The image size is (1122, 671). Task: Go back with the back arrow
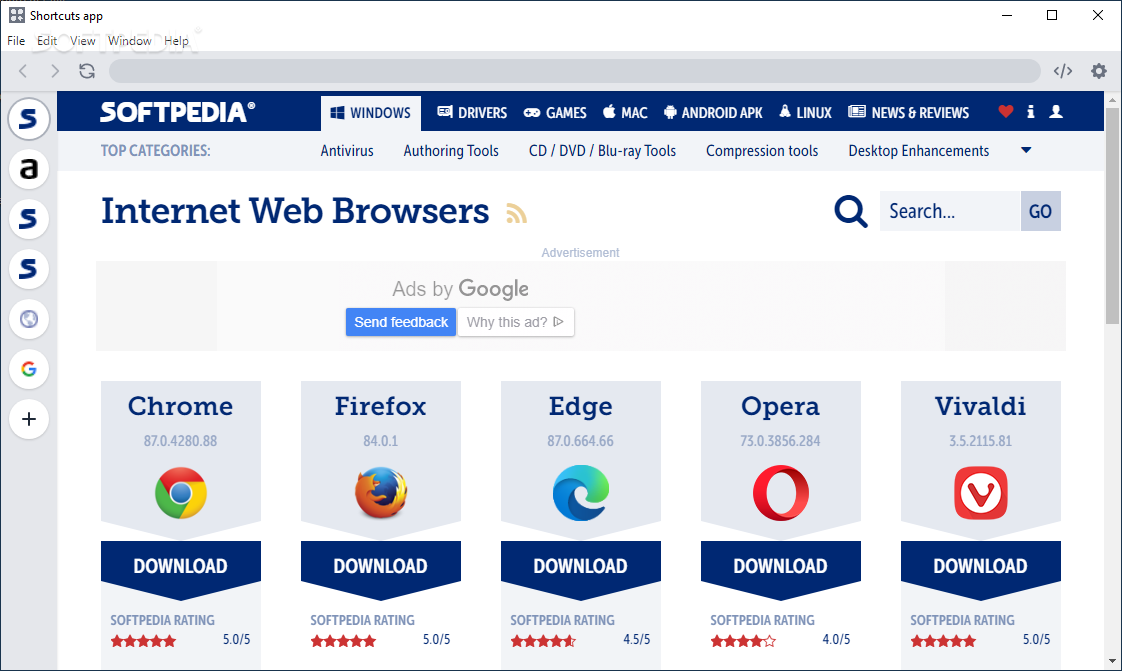[23, 71]
